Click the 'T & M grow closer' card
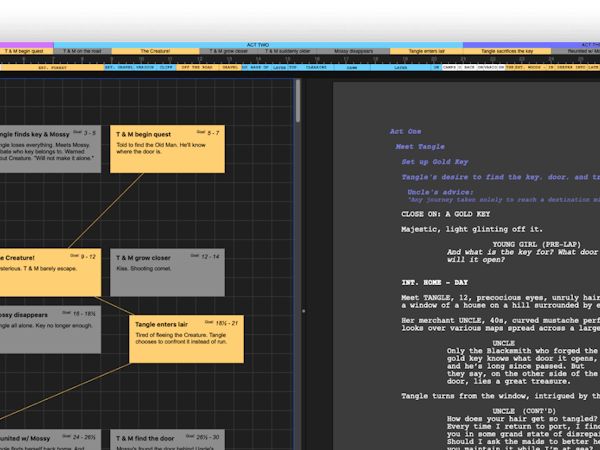This screenshot has width=600, height=450. point(166,272)
